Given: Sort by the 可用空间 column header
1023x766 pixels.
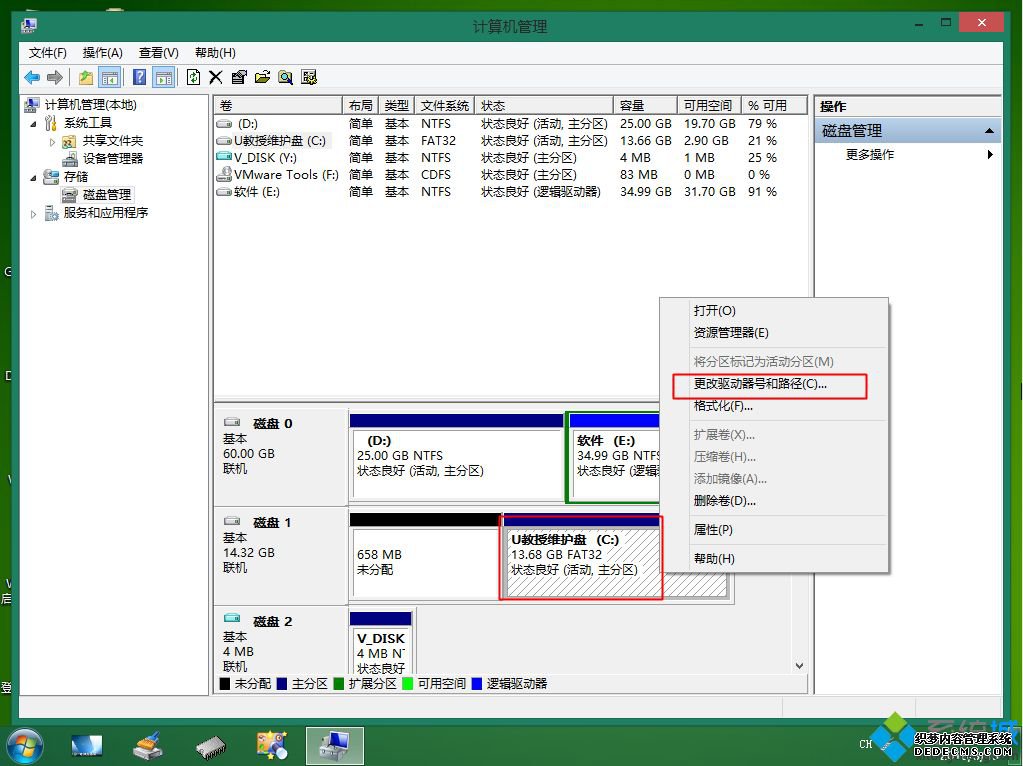Looking at the screenshot, I should tap(709, 106).
